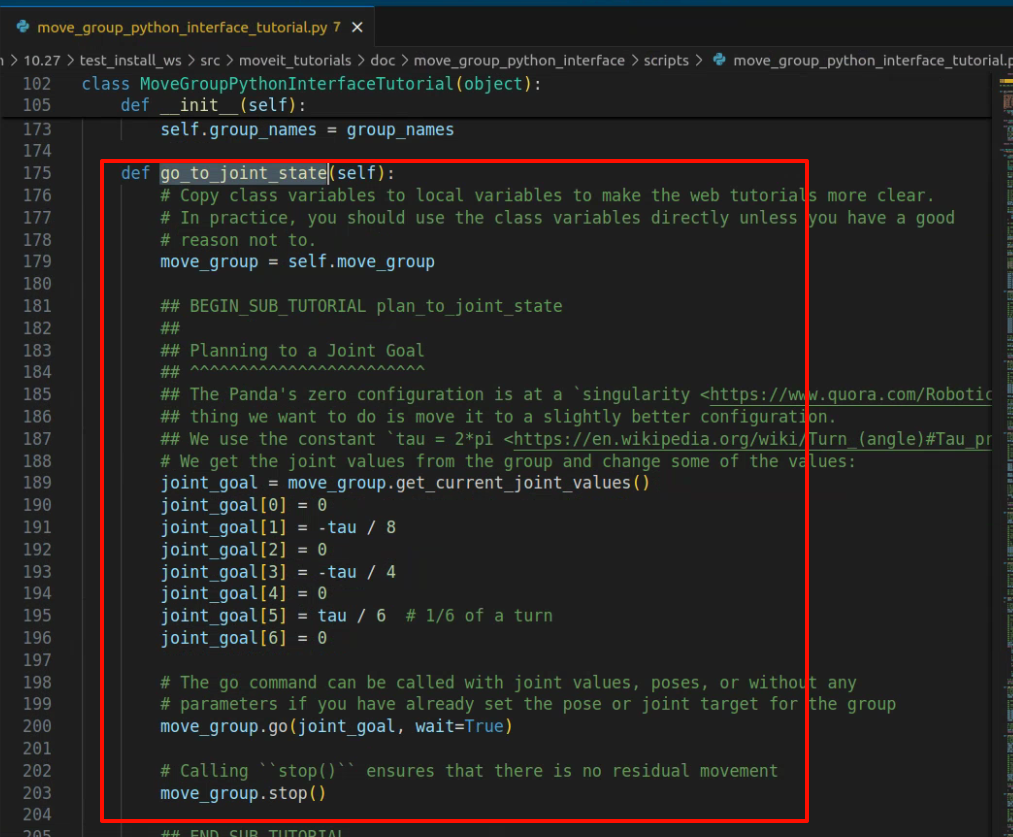Open the move_group_python_interface folder breadcrumb
1013x837 pixels.
(519, 61)
